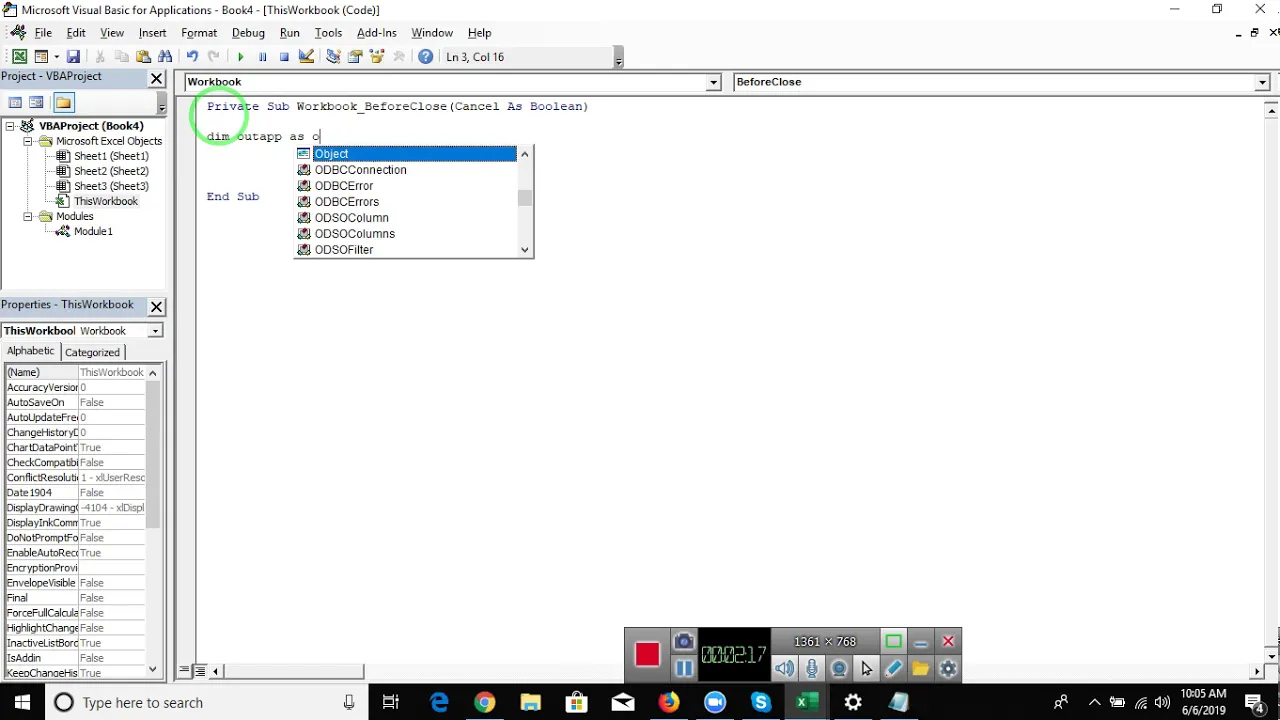Toggle the recorder's mouse cursor capture

click(x=866, y=668)
